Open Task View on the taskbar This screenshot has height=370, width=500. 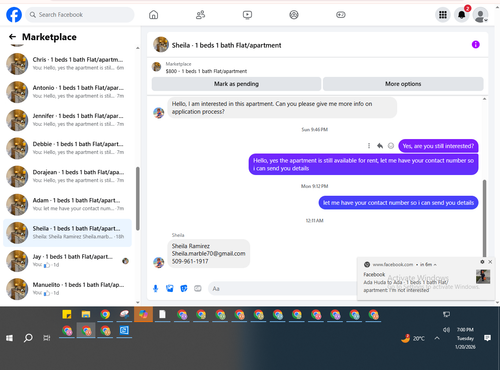47,338
